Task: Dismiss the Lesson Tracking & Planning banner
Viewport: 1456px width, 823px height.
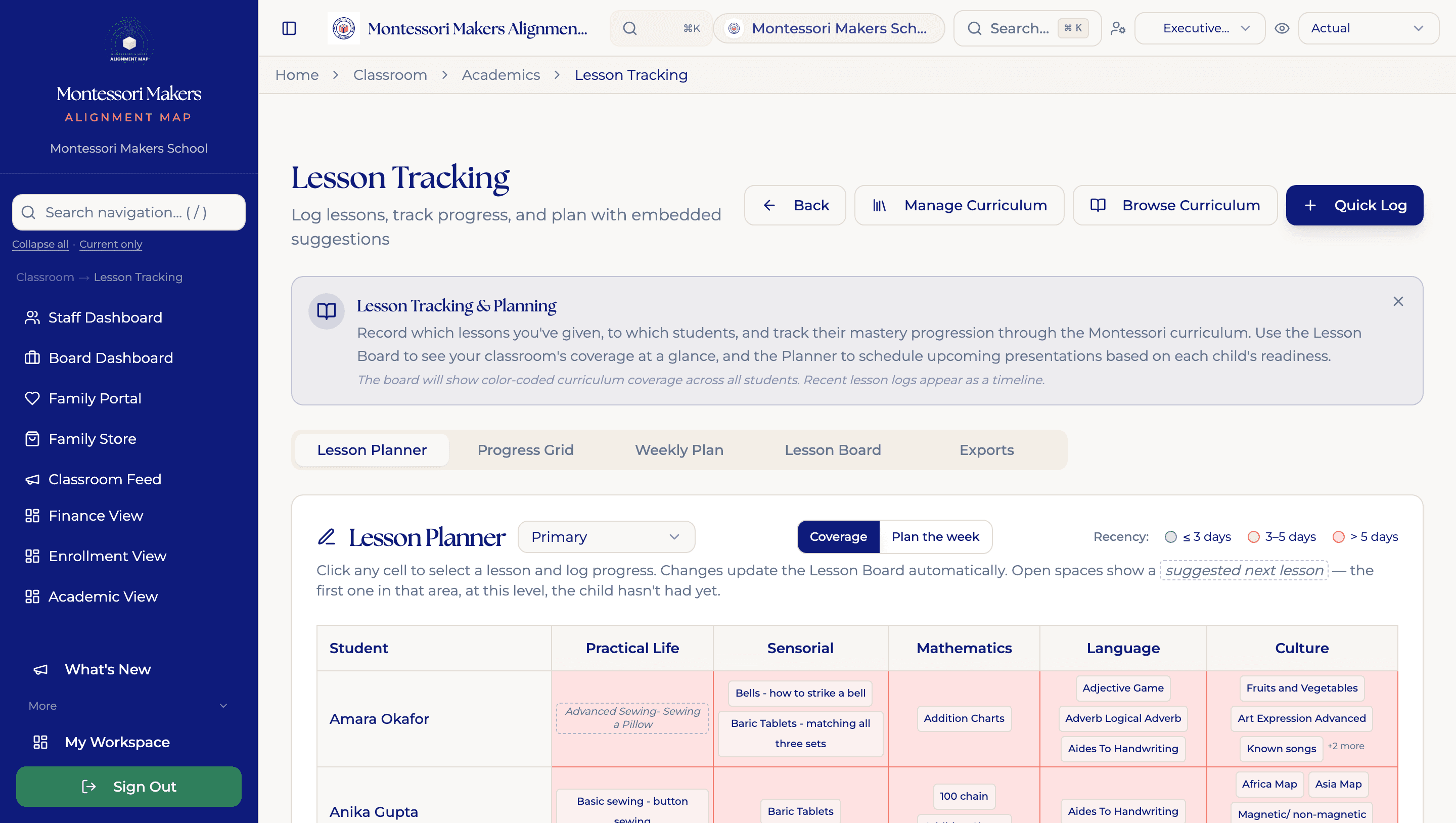Action: click(1398, 301)
